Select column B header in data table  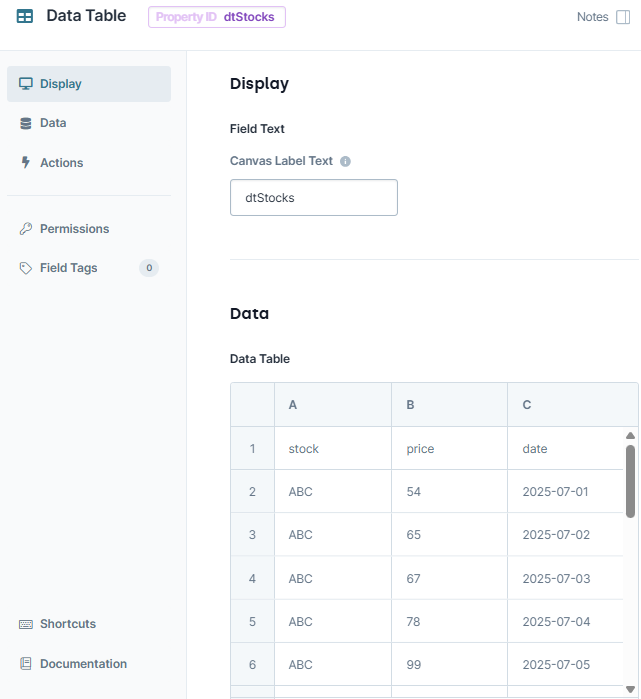[449, 405]
